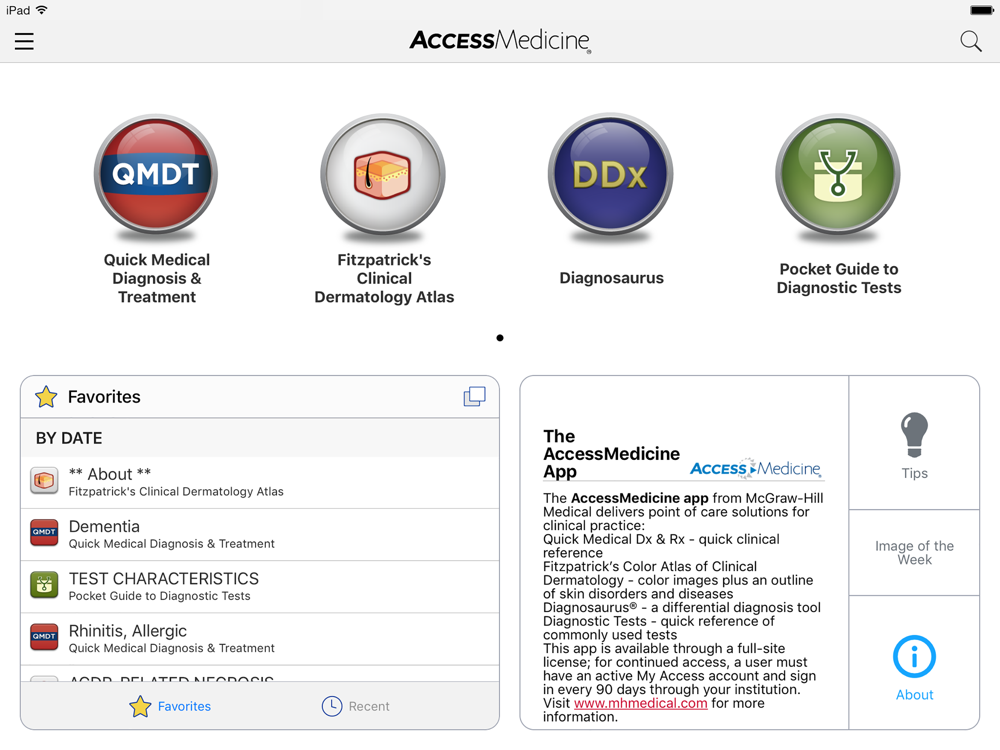Open the Rhinitis, Allergic favorite
Viewport: 1000px width, 750px height.
click(x=260, y=639)
